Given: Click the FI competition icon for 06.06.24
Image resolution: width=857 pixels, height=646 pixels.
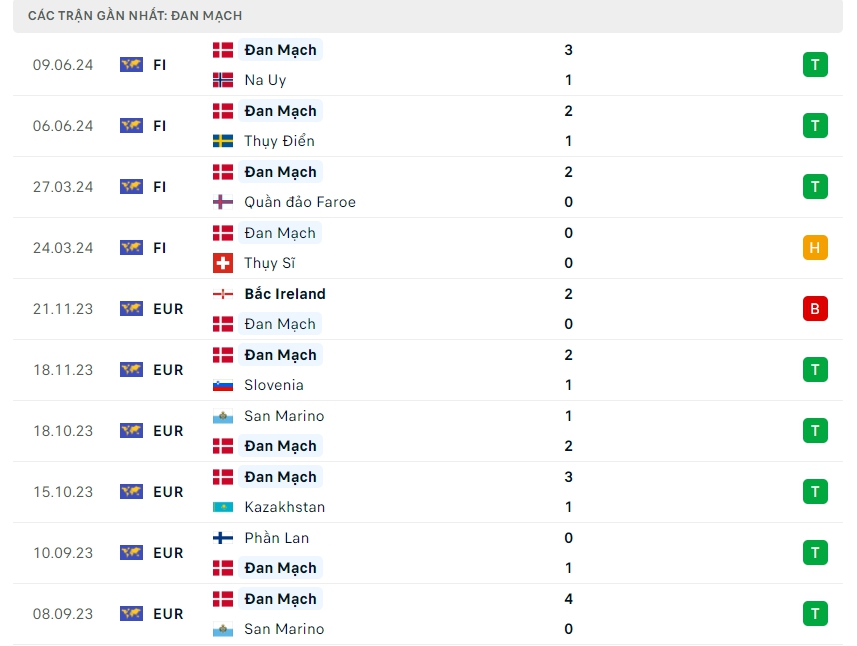Looking at the screenshot, I should 131,126.
